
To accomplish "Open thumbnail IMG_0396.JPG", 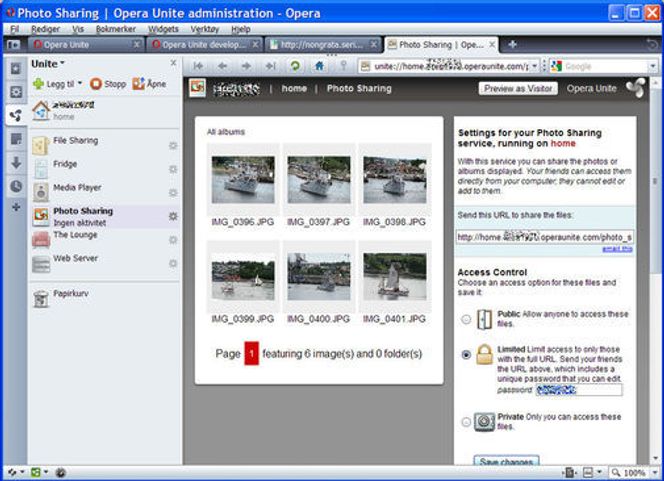I will pos(243,180).
